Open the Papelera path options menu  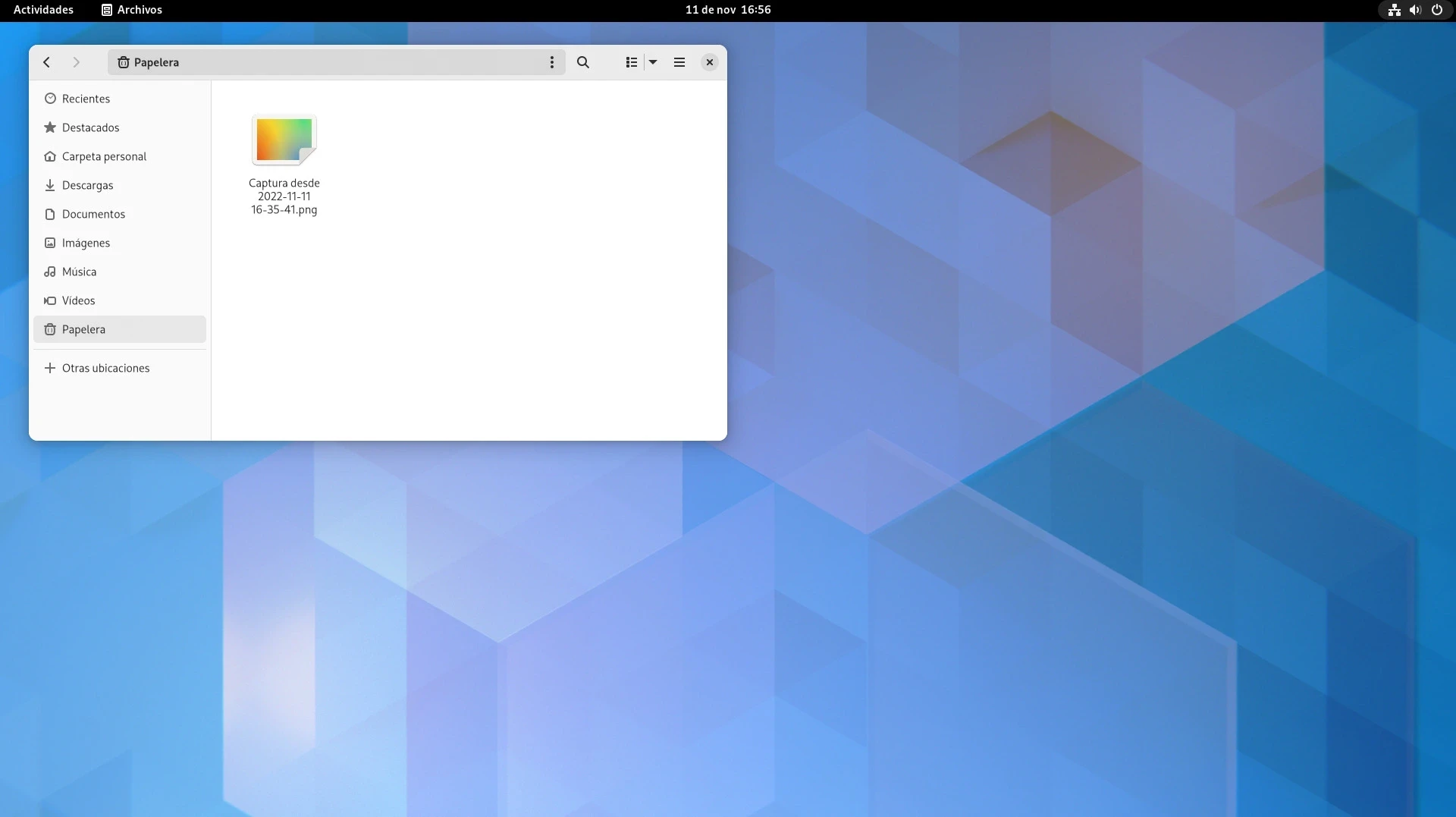552,62
